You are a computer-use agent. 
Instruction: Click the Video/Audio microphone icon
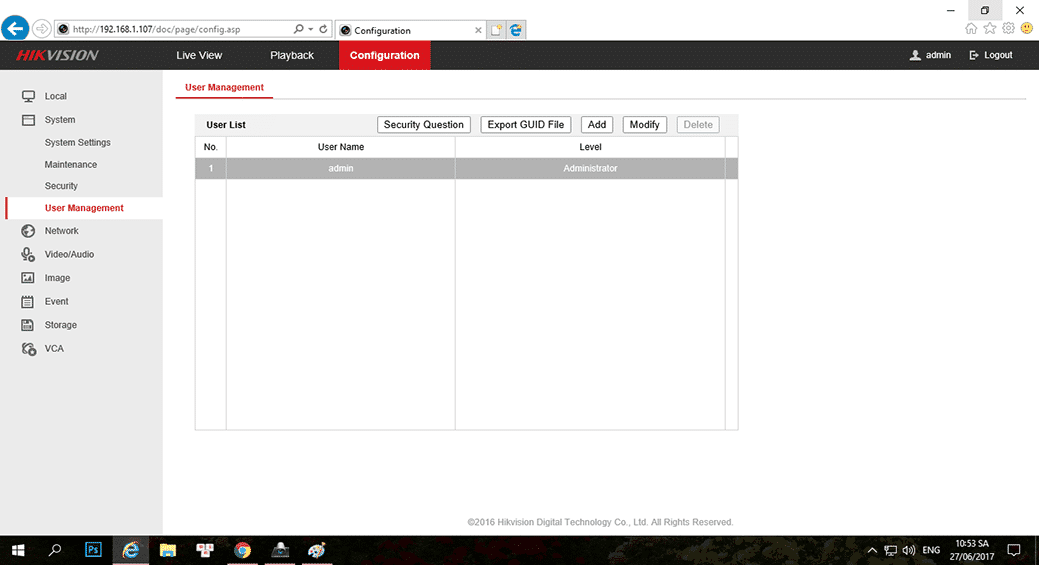(x=28, y=254)
